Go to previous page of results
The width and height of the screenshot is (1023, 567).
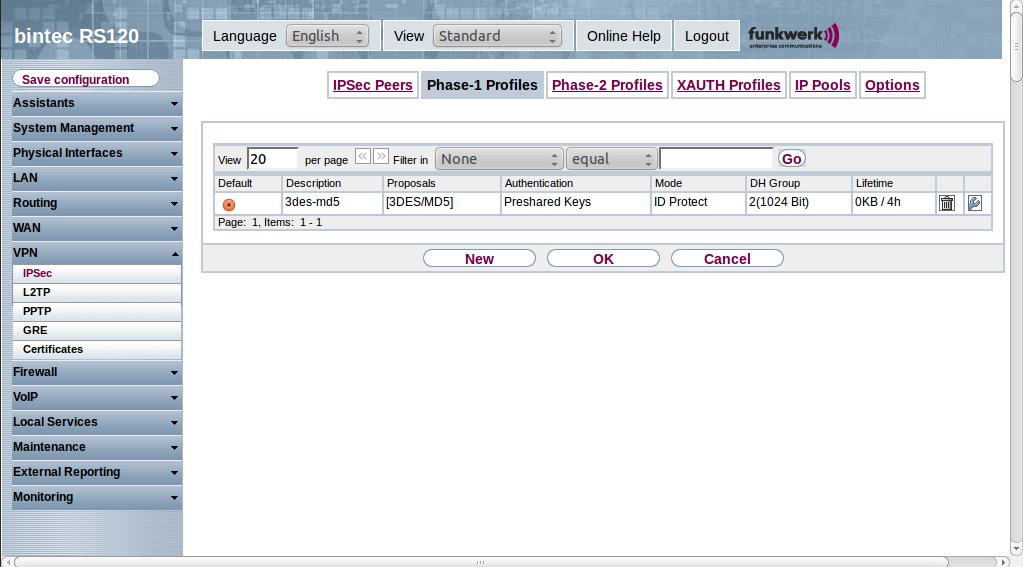click(363, 157)
